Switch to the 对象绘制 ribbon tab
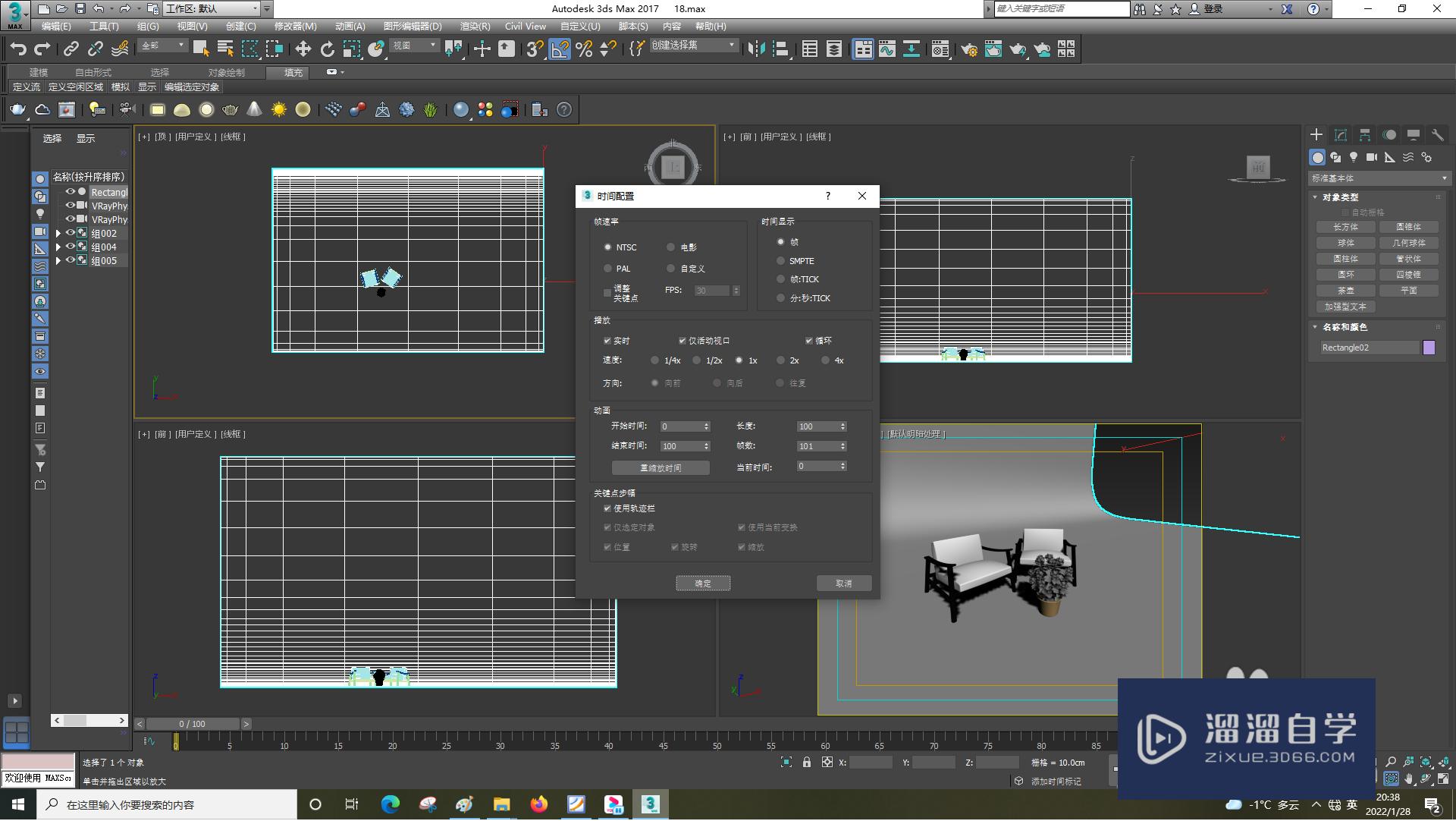Viewport: 1456px width, 821px height. [226, 72]
